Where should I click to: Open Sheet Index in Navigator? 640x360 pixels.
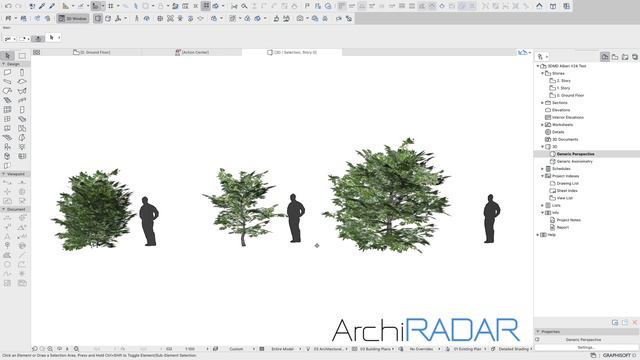pos(567,191)
